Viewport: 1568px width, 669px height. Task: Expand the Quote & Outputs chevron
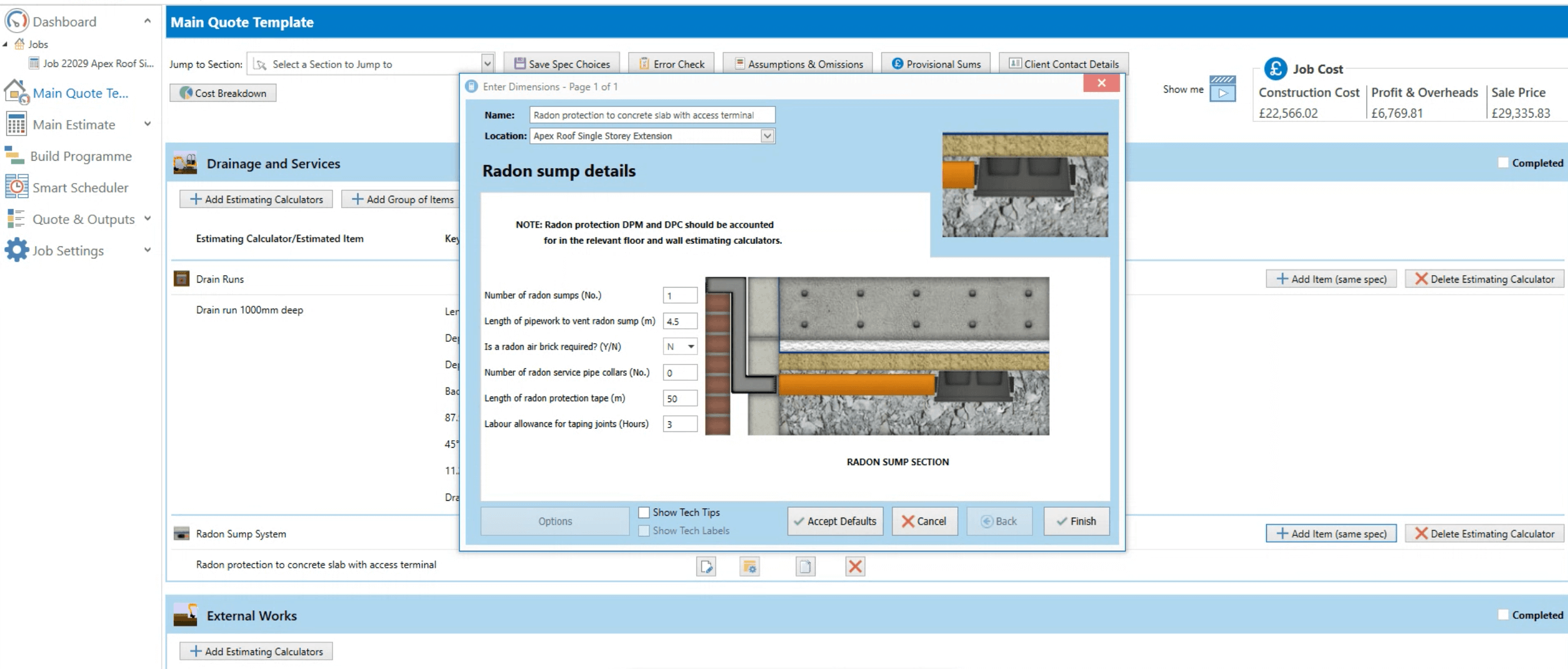147,218
